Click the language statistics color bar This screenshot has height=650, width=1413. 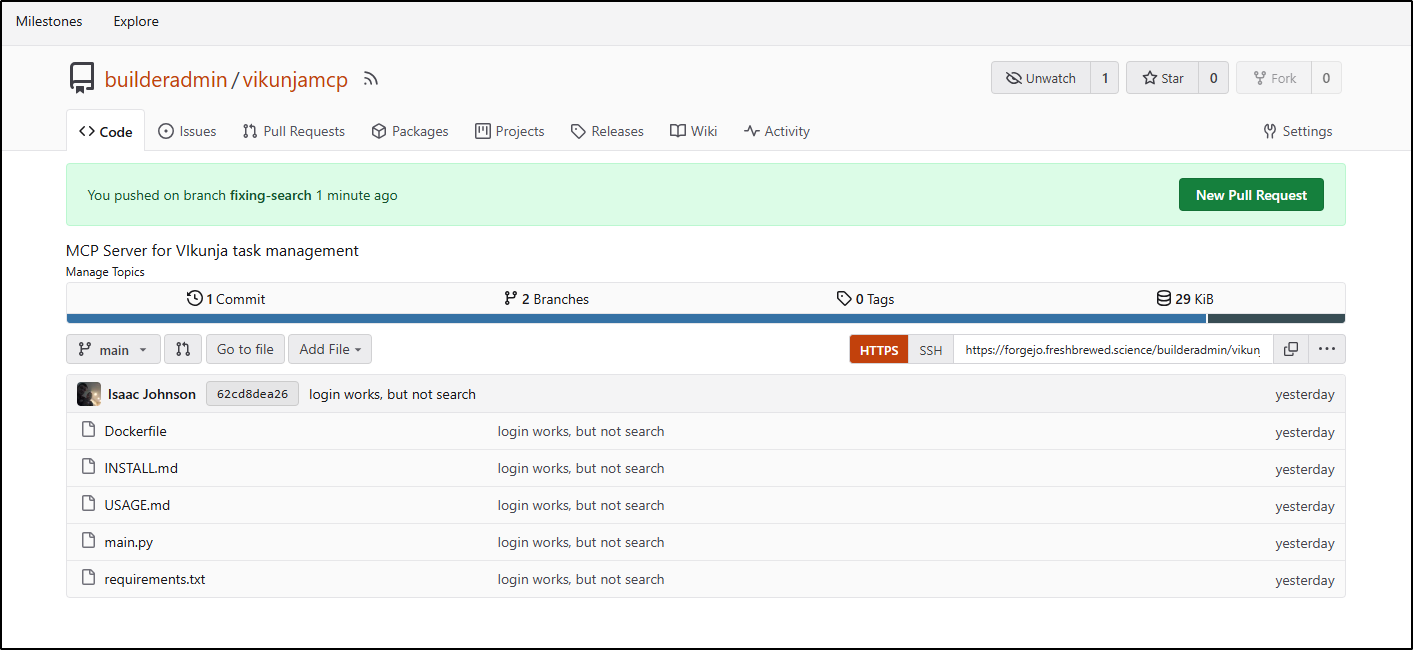(636, 319)
